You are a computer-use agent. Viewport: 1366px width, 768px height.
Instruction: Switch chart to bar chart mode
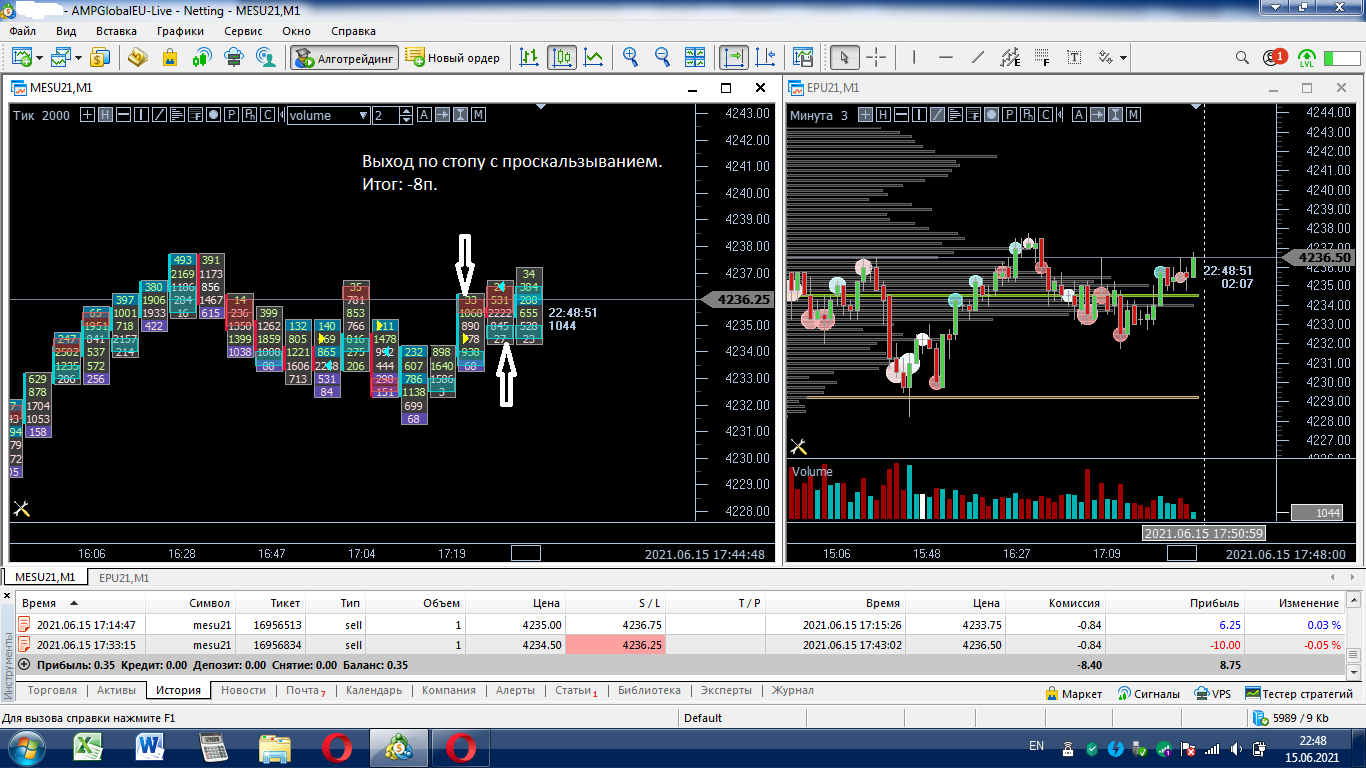click(530, 57)
